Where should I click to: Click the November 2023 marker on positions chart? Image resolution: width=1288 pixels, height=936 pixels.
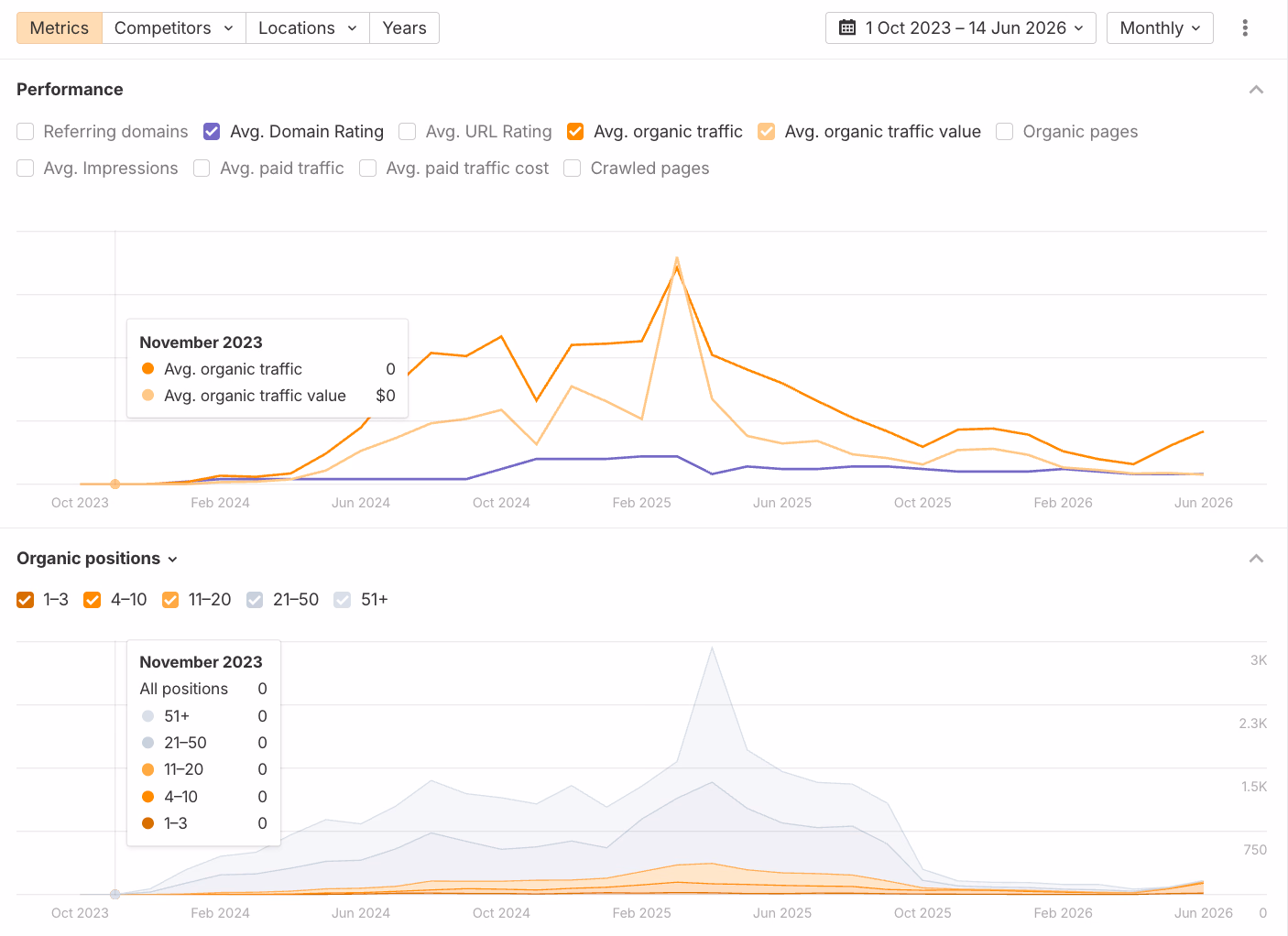pyautogui.click(x=115, y=894)
